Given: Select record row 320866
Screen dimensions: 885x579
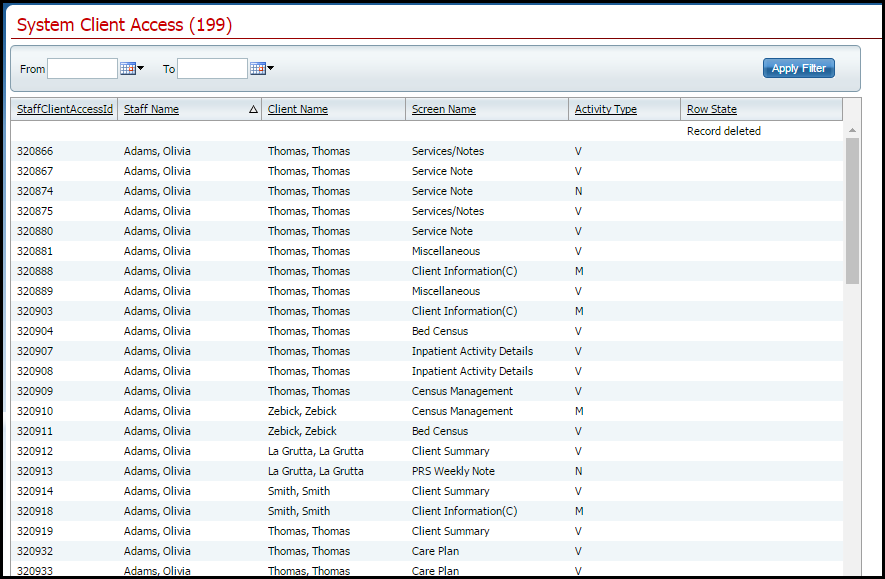Looking at the screenshot, I should (x=35, y=151).
